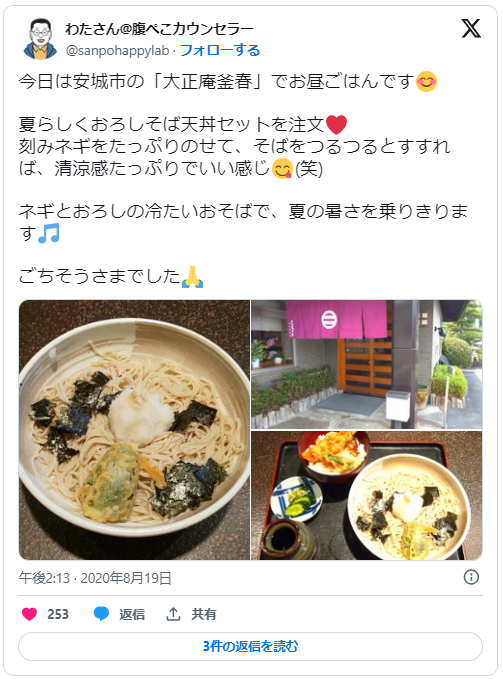Click the 共有 share label
The image size is (503, 679).
pos(203,614)
